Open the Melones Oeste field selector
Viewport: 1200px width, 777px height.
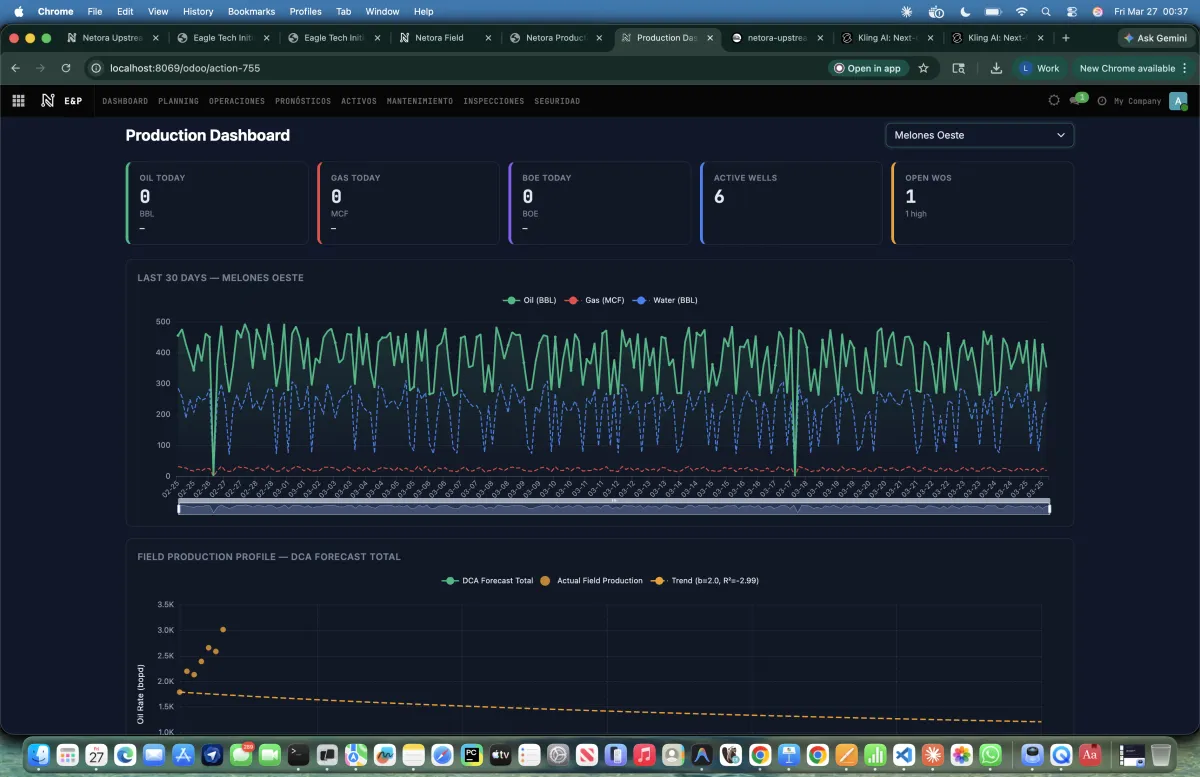(979, 134)
